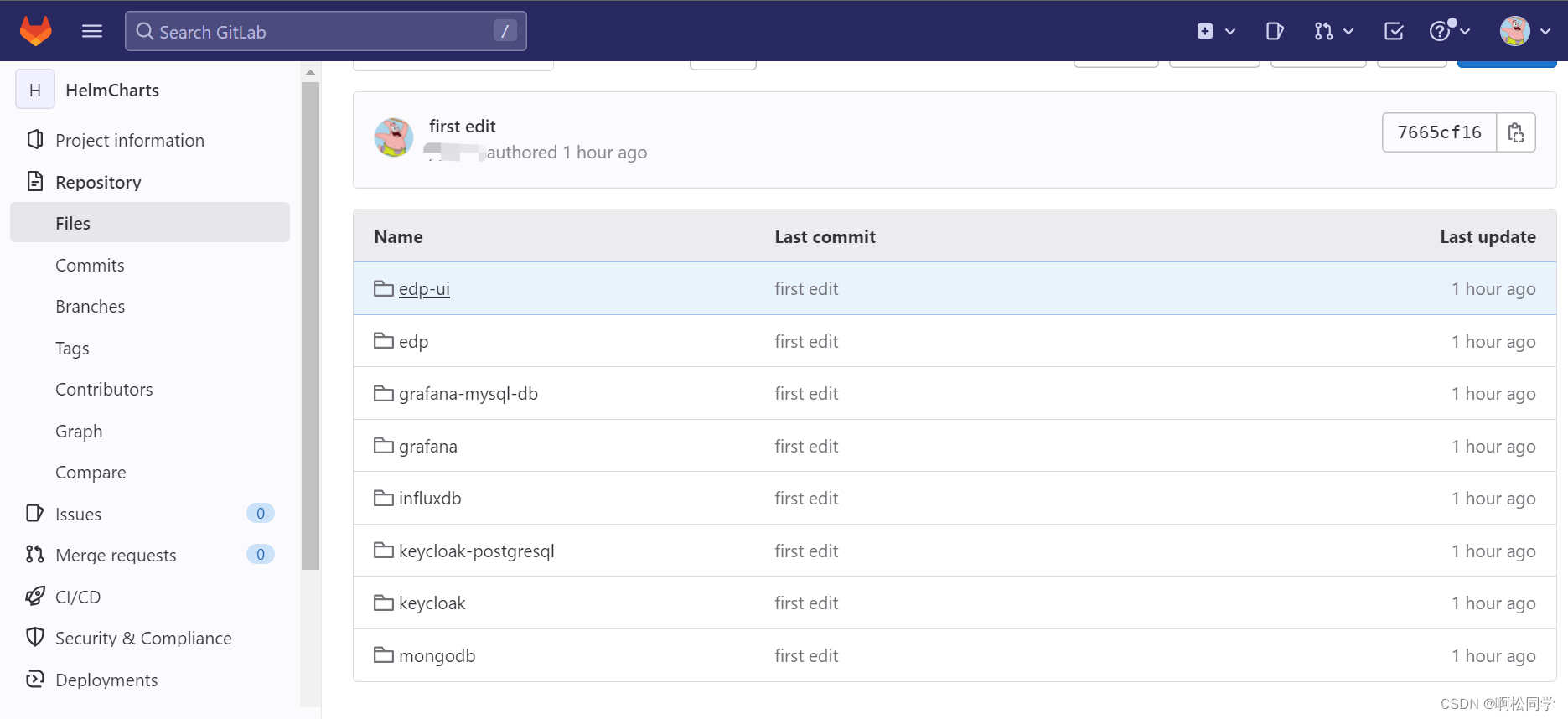Open the grafana-mysql-db folder
This screenshot has height=719, width=1568.
click(468, 393)
